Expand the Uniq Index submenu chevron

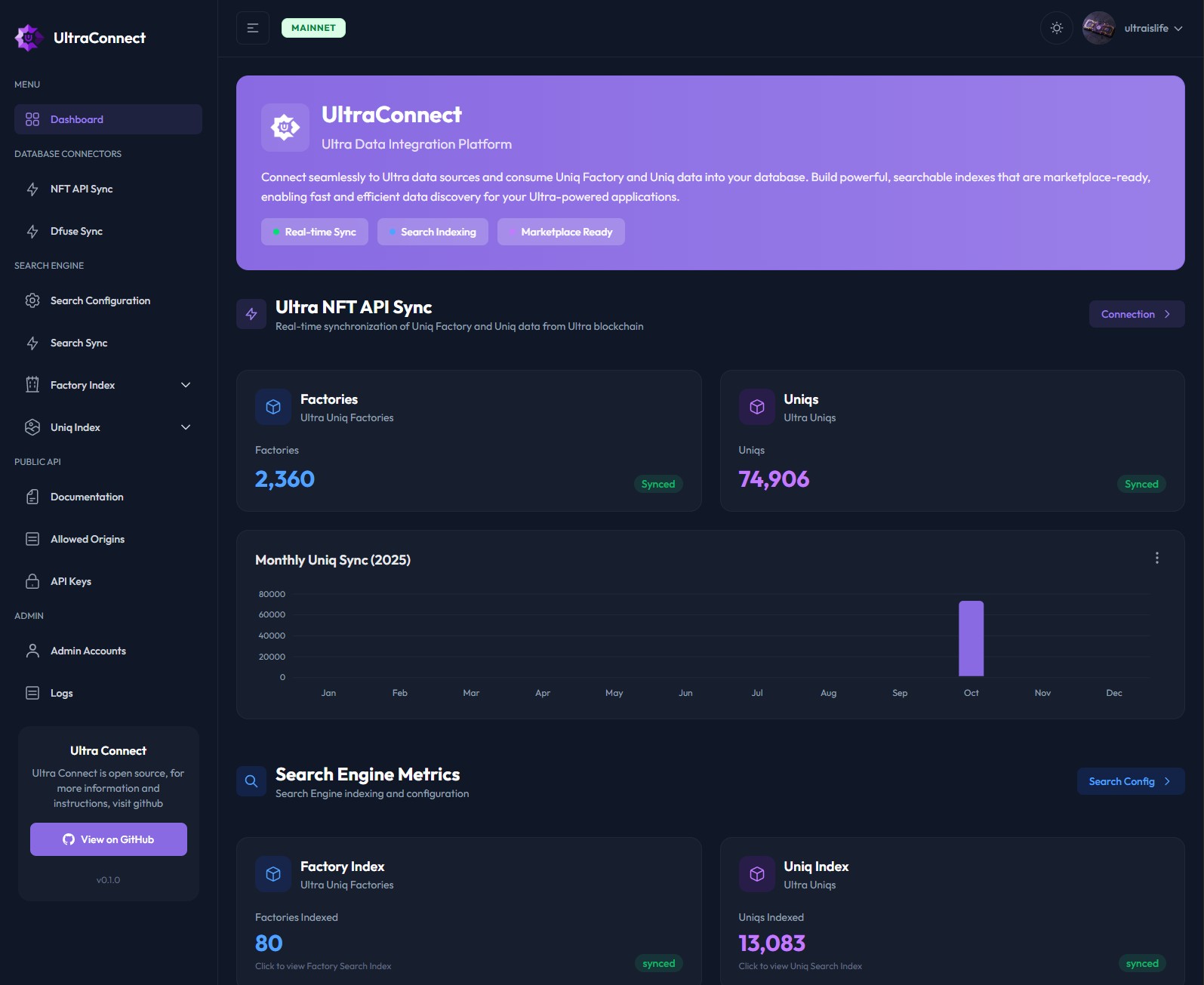click(186, 427)
